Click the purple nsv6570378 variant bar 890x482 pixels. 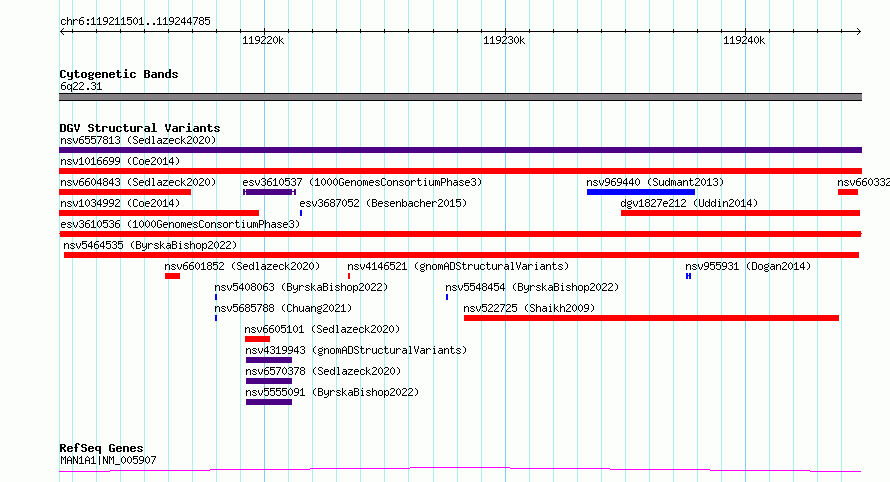tap(269, 381)
